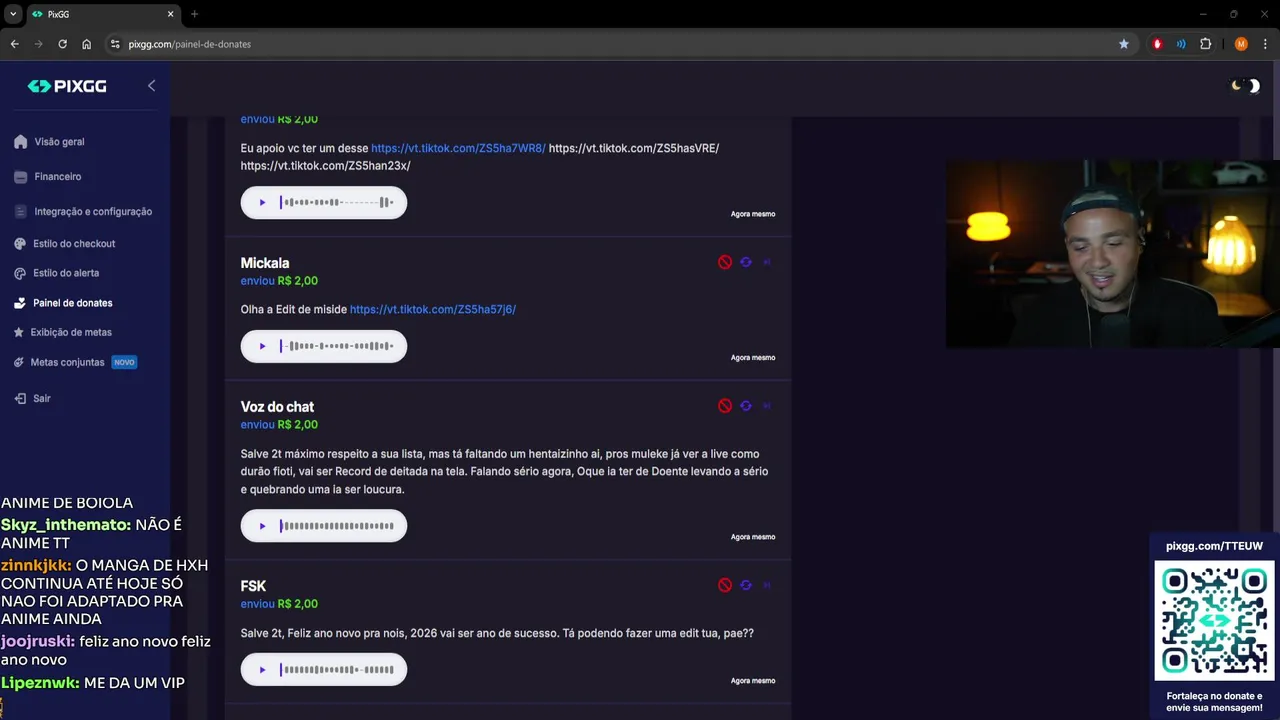Viewport: 1280px width, 720px height.
Task: Open the Chrome profile avatar
Action: [x=1241, y=44]
